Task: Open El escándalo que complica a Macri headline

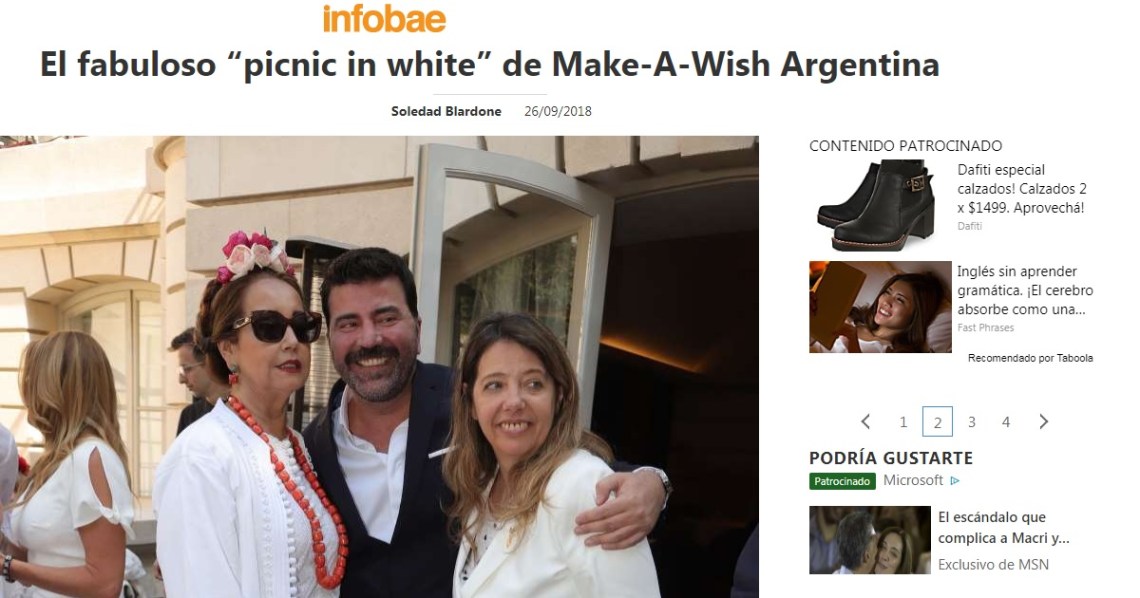Action: pyautogui.click(x=1003, y=528)
